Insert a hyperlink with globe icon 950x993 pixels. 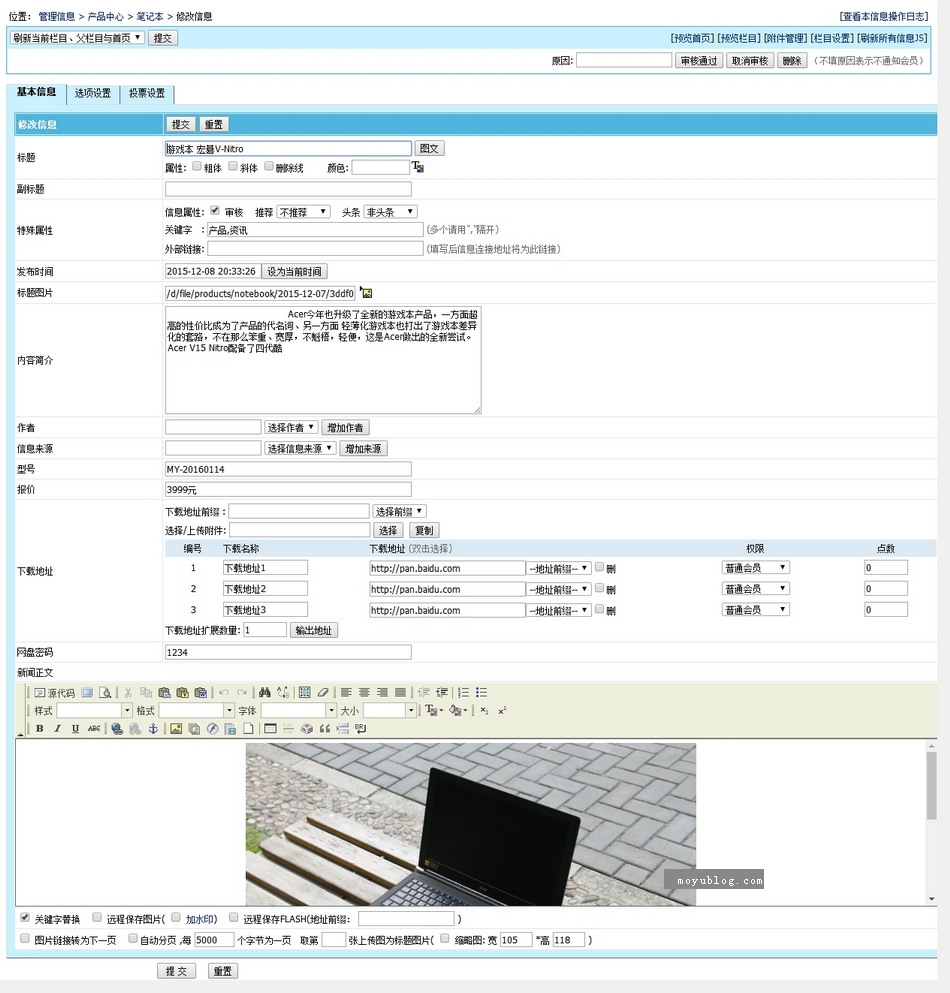pyautogui.click(x=117, y=729)
